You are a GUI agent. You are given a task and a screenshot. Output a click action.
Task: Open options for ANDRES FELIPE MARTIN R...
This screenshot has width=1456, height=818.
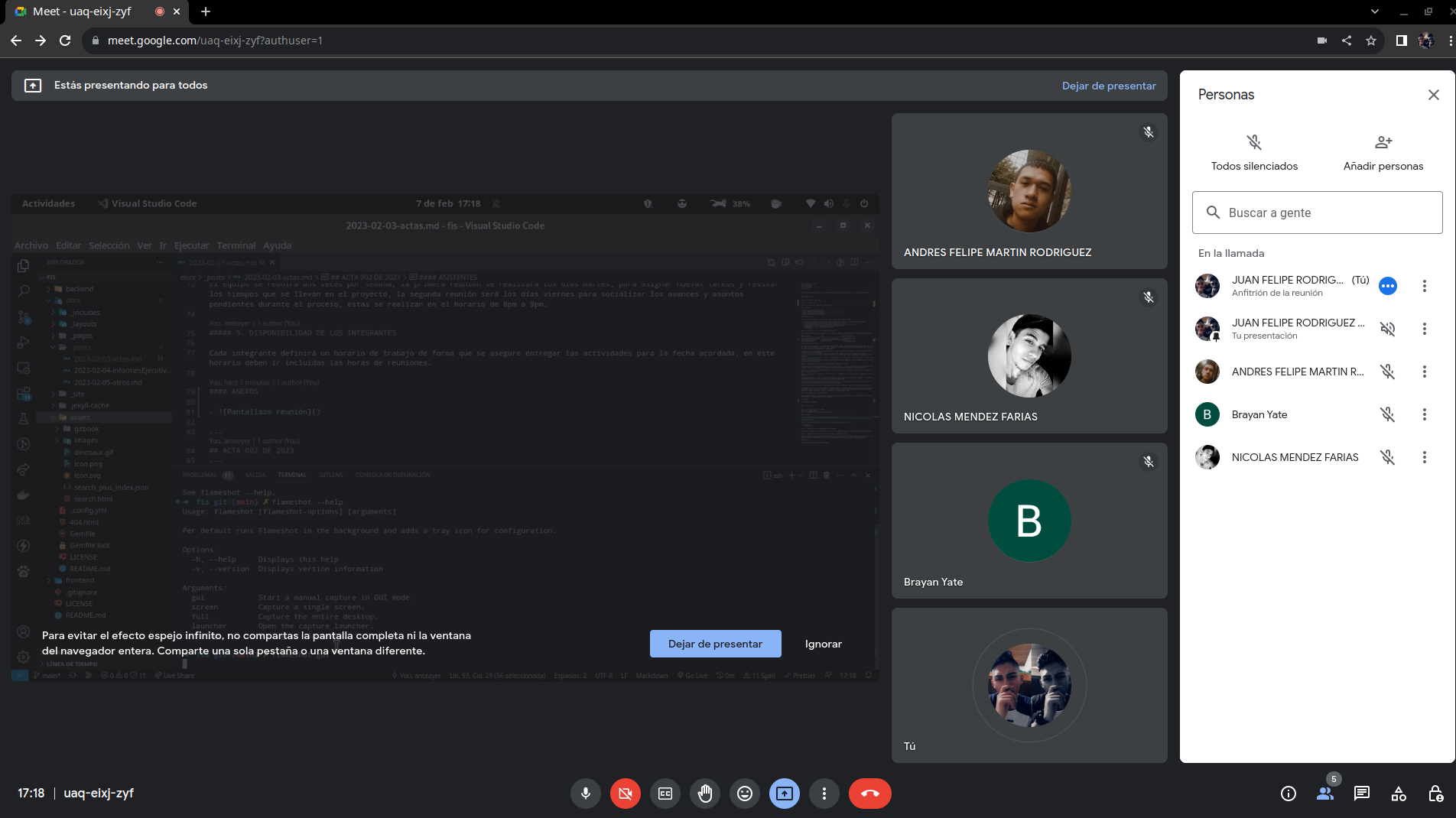tap(1425, 372)
